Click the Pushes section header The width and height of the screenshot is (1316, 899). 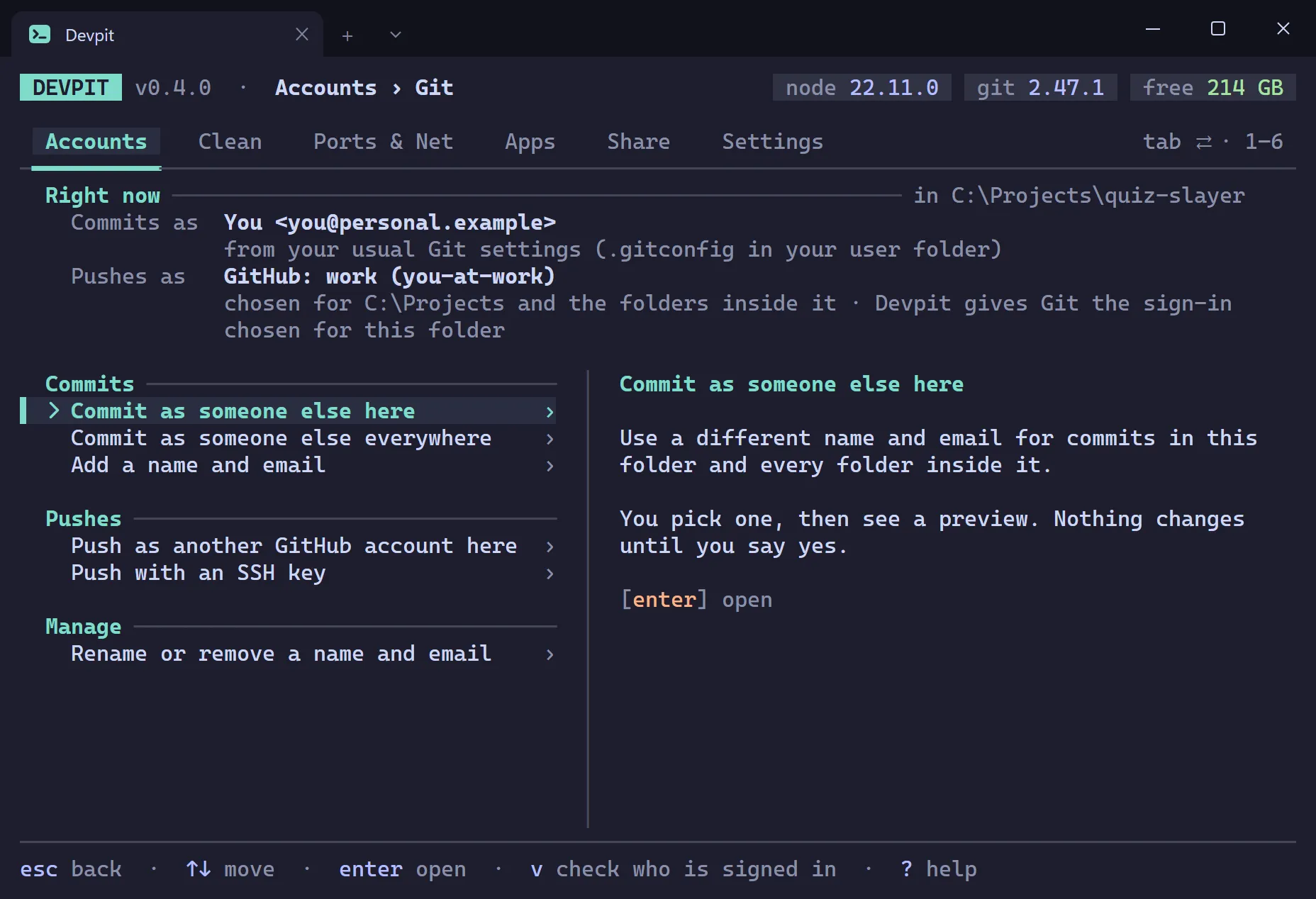pyautogui.click(x=84, y=519)
